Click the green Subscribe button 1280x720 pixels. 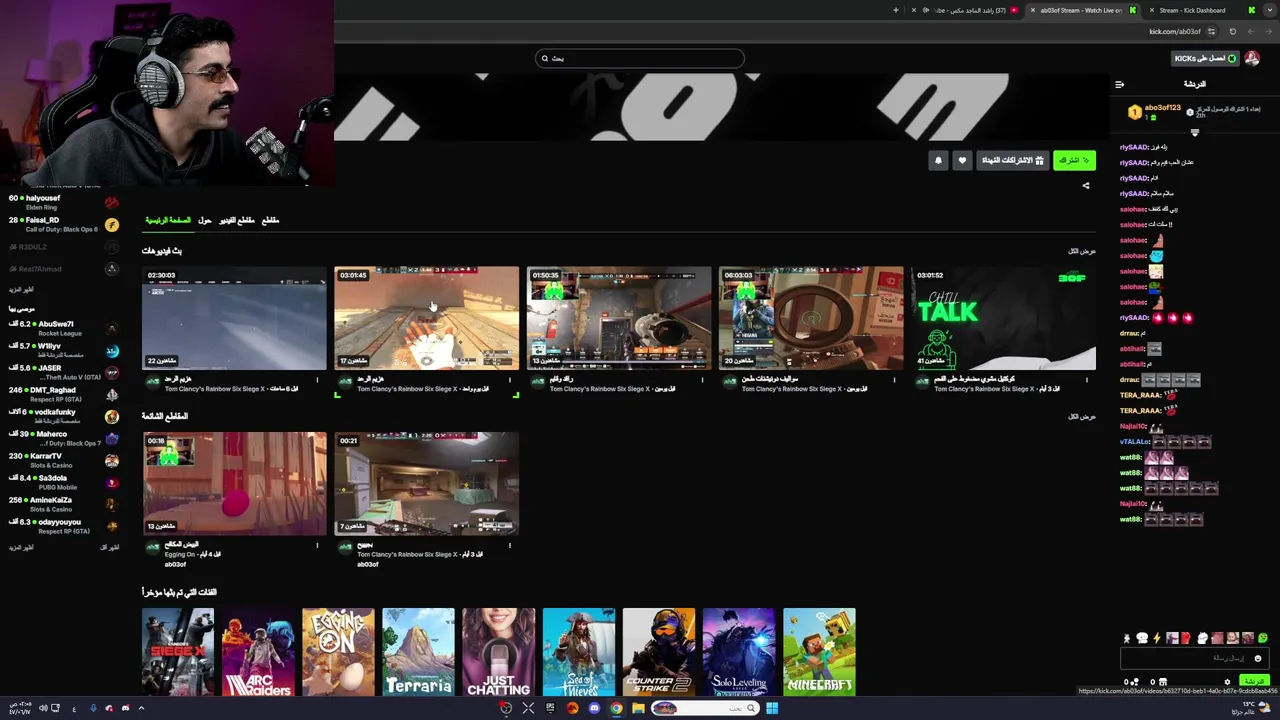(x=1074, y=160)
